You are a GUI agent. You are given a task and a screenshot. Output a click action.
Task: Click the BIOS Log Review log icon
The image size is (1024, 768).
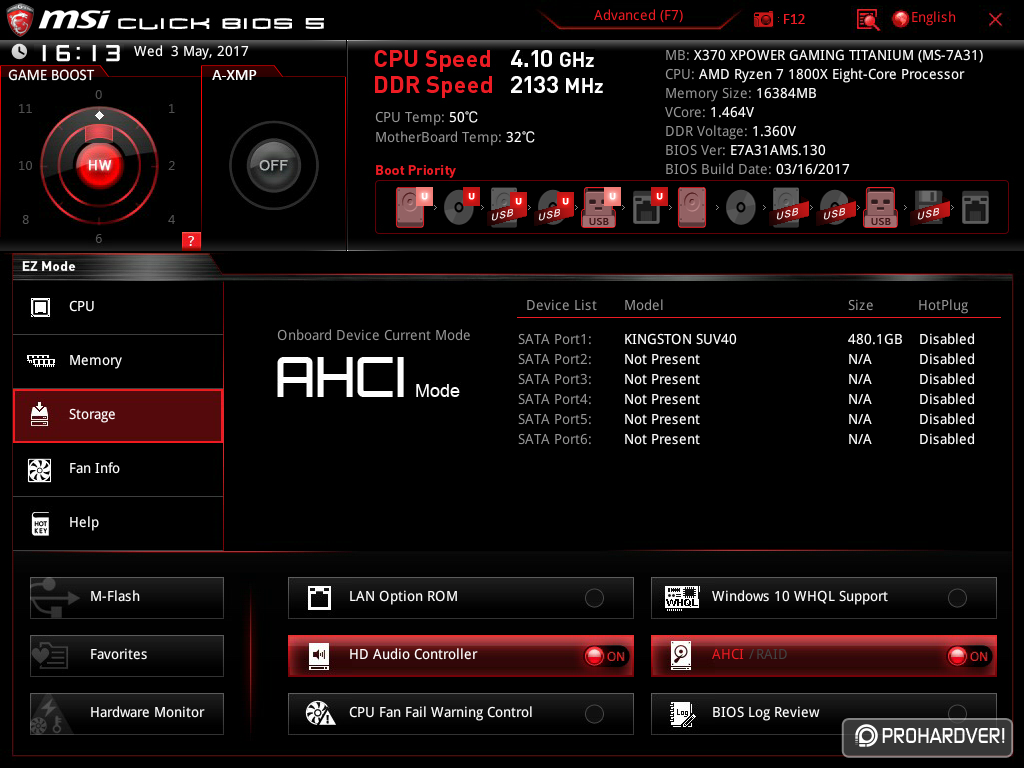coord(682,714)
